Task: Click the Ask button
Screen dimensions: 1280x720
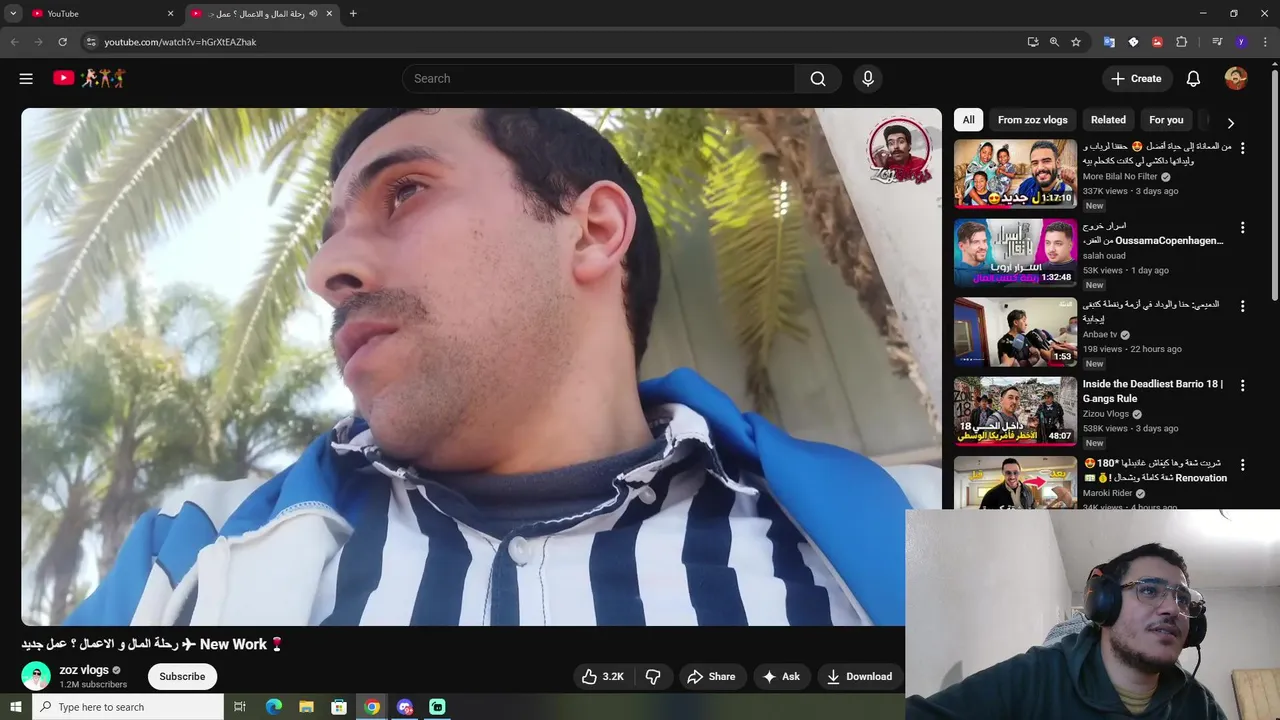Action: click(x=781, y=677)
